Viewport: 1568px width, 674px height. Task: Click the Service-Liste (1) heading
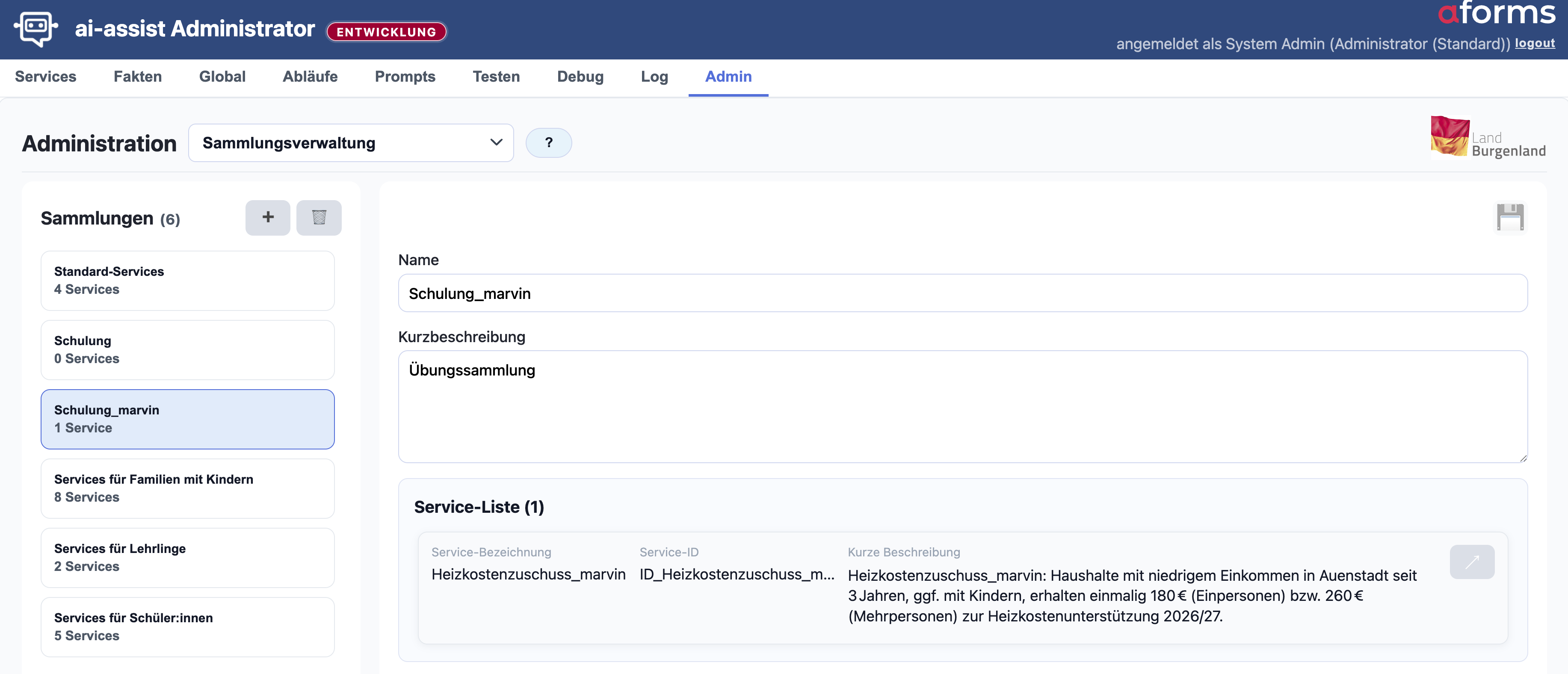point(479,506)
